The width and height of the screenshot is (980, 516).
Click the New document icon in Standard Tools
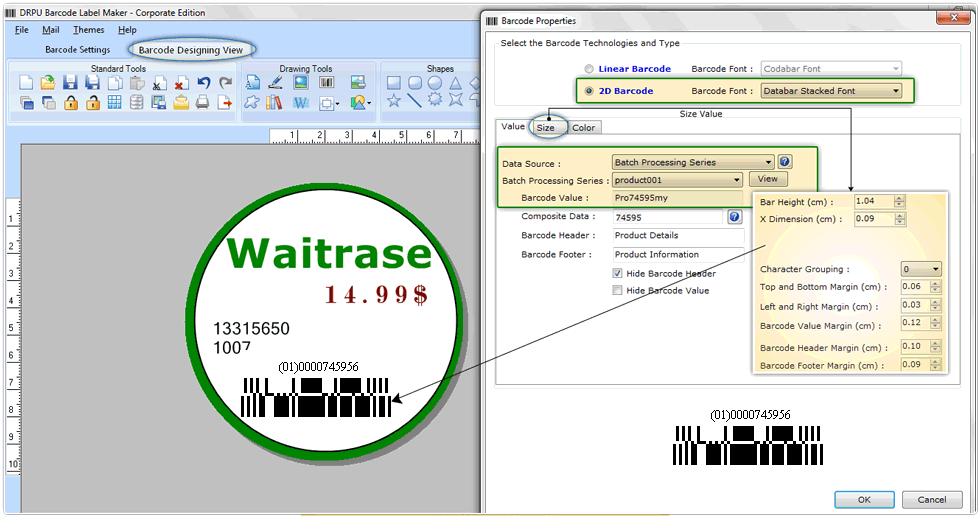click(26, 83)
